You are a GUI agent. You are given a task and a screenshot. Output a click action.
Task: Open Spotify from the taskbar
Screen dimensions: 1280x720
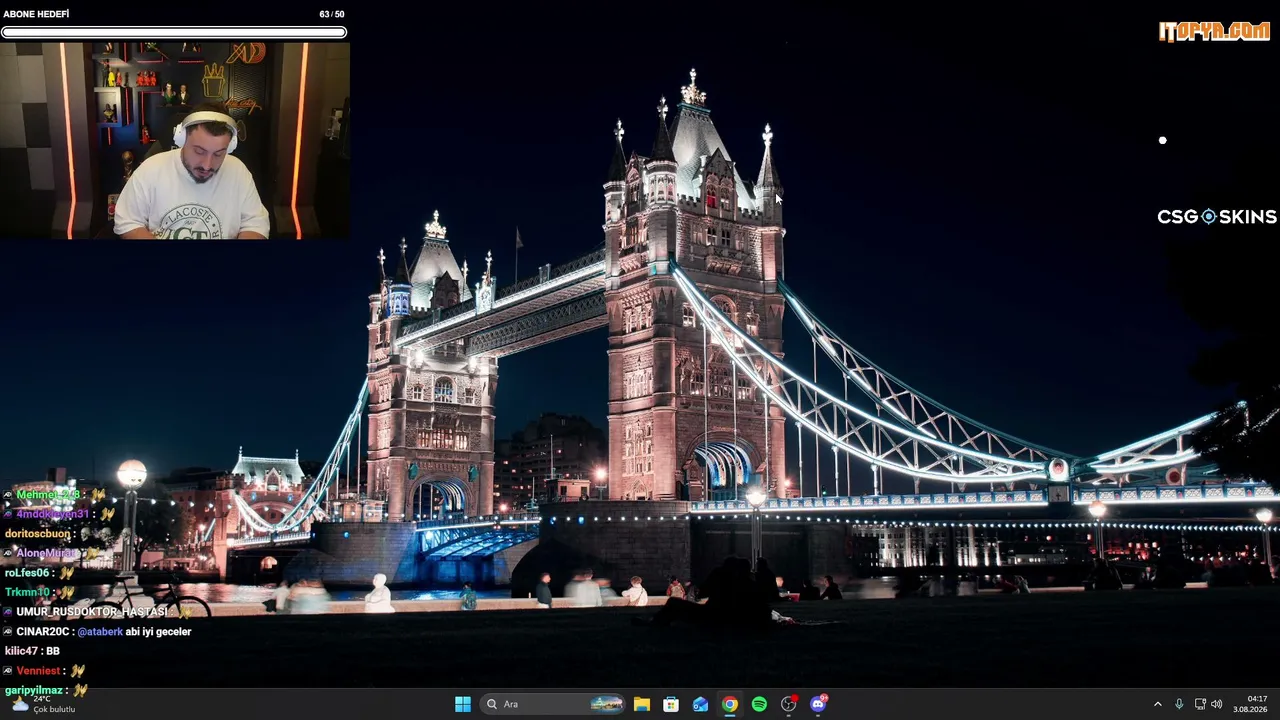759,704
